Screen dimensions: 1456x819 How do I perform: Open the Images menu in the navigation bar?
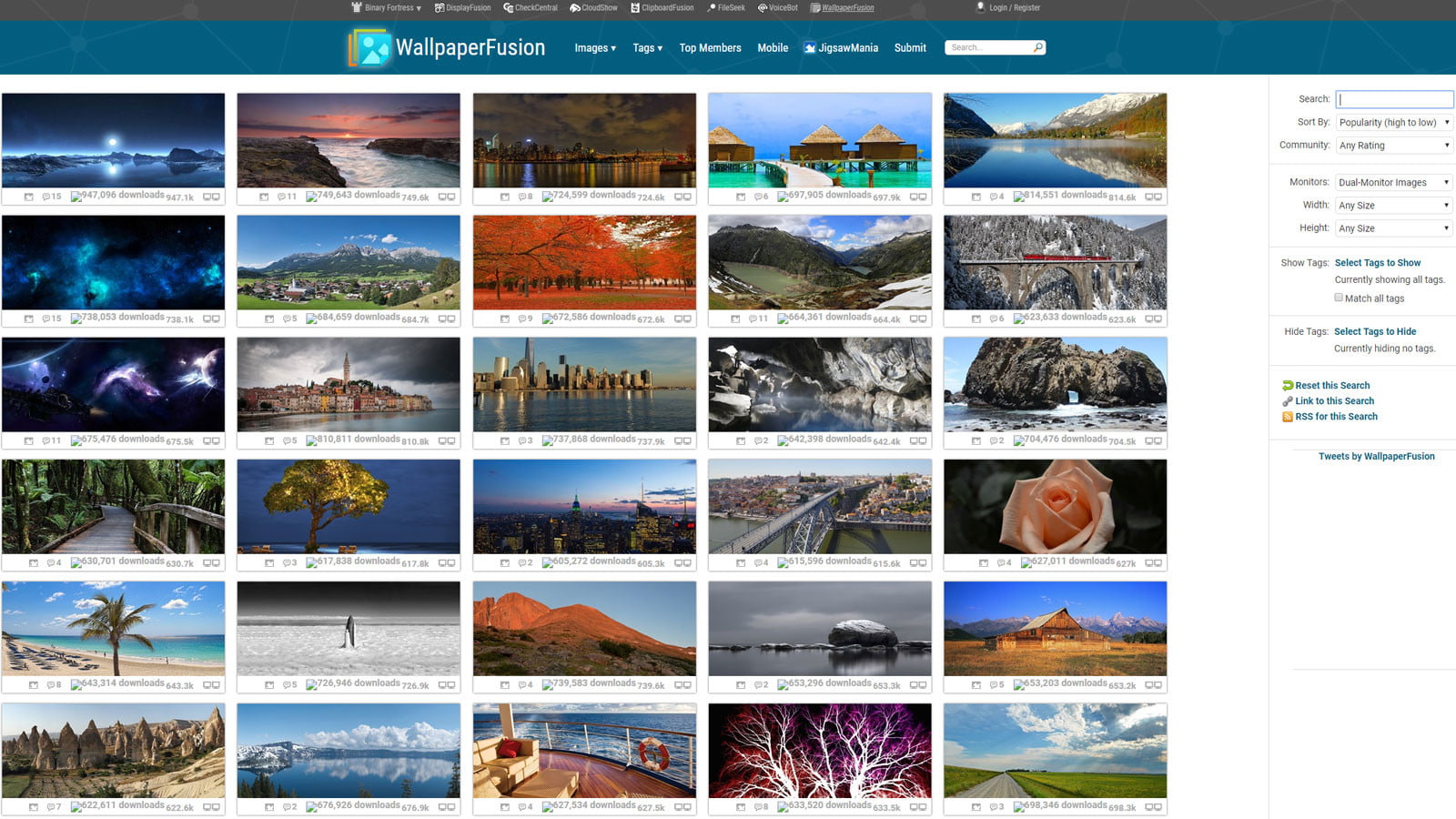click(x=594, y=48)
